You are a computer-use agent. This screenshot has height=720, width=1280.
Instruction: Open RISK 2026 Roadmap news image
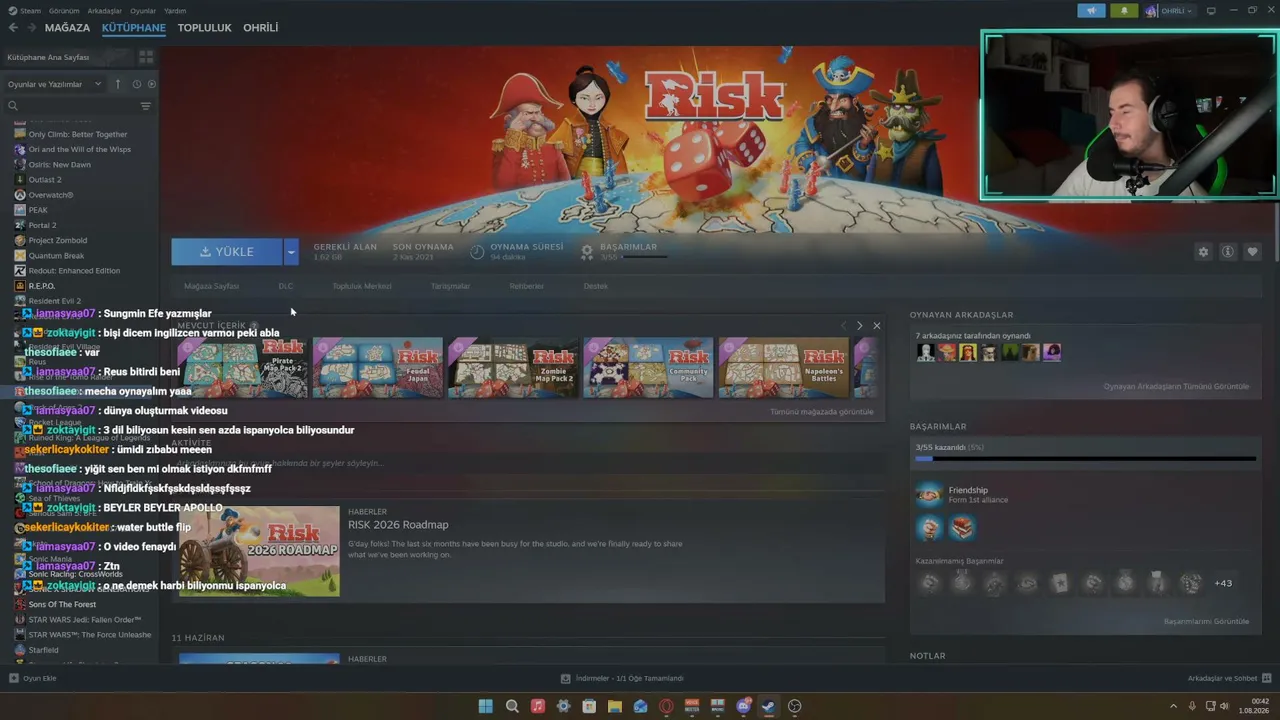(259, 551)
